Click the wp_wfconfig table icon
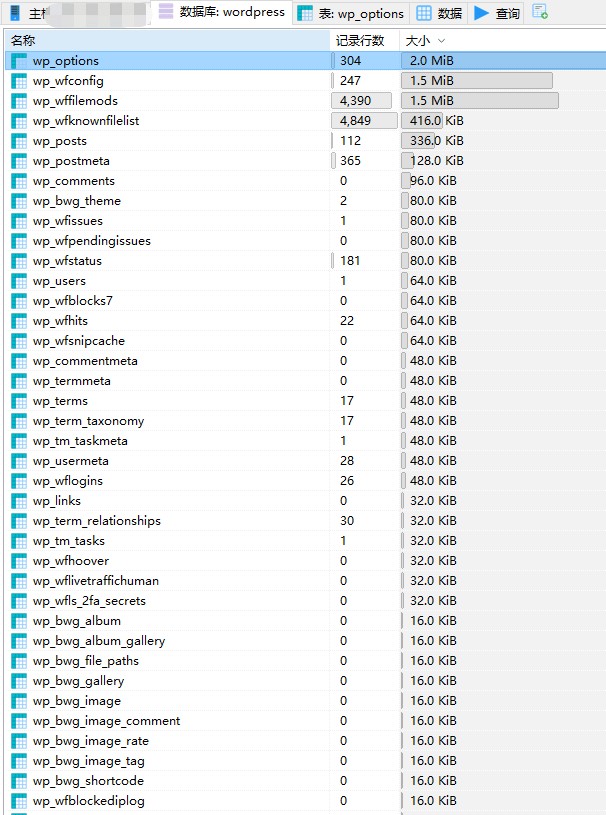The height and width of the screenshot is (815, 606). [19, 81]
